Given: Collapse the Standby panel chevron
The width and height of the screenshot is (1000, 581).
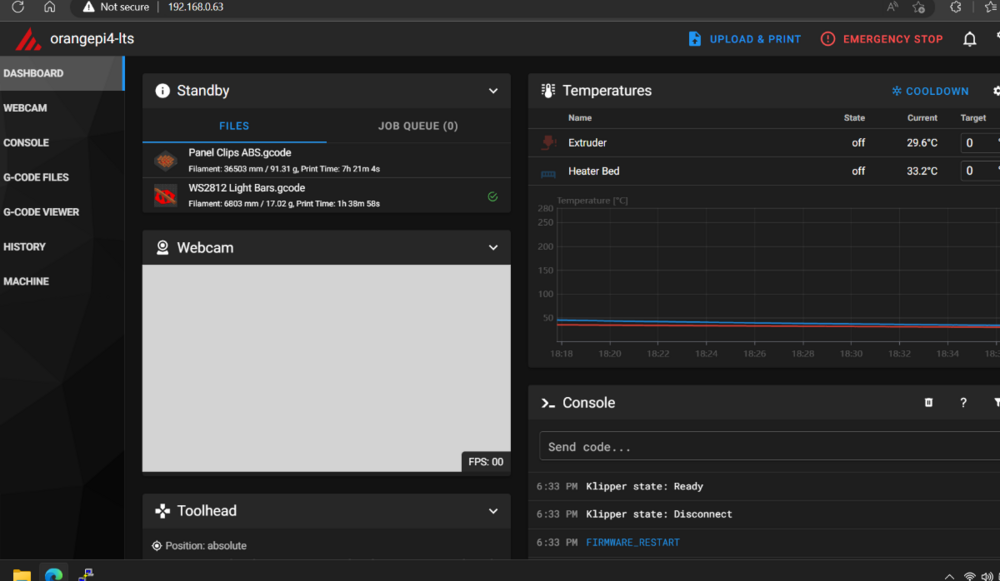Looking at the screenshot, I should pyautogui.click(x=493, y=91).
